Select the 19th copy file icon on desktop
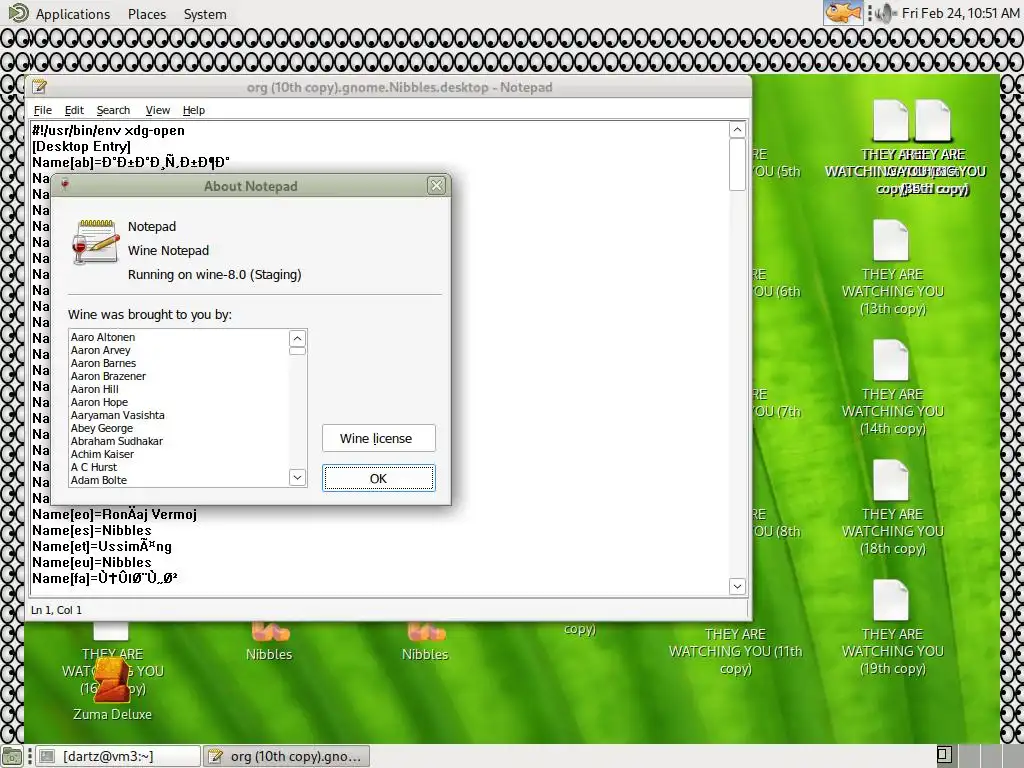1024x768 pixels. [891, 600]
